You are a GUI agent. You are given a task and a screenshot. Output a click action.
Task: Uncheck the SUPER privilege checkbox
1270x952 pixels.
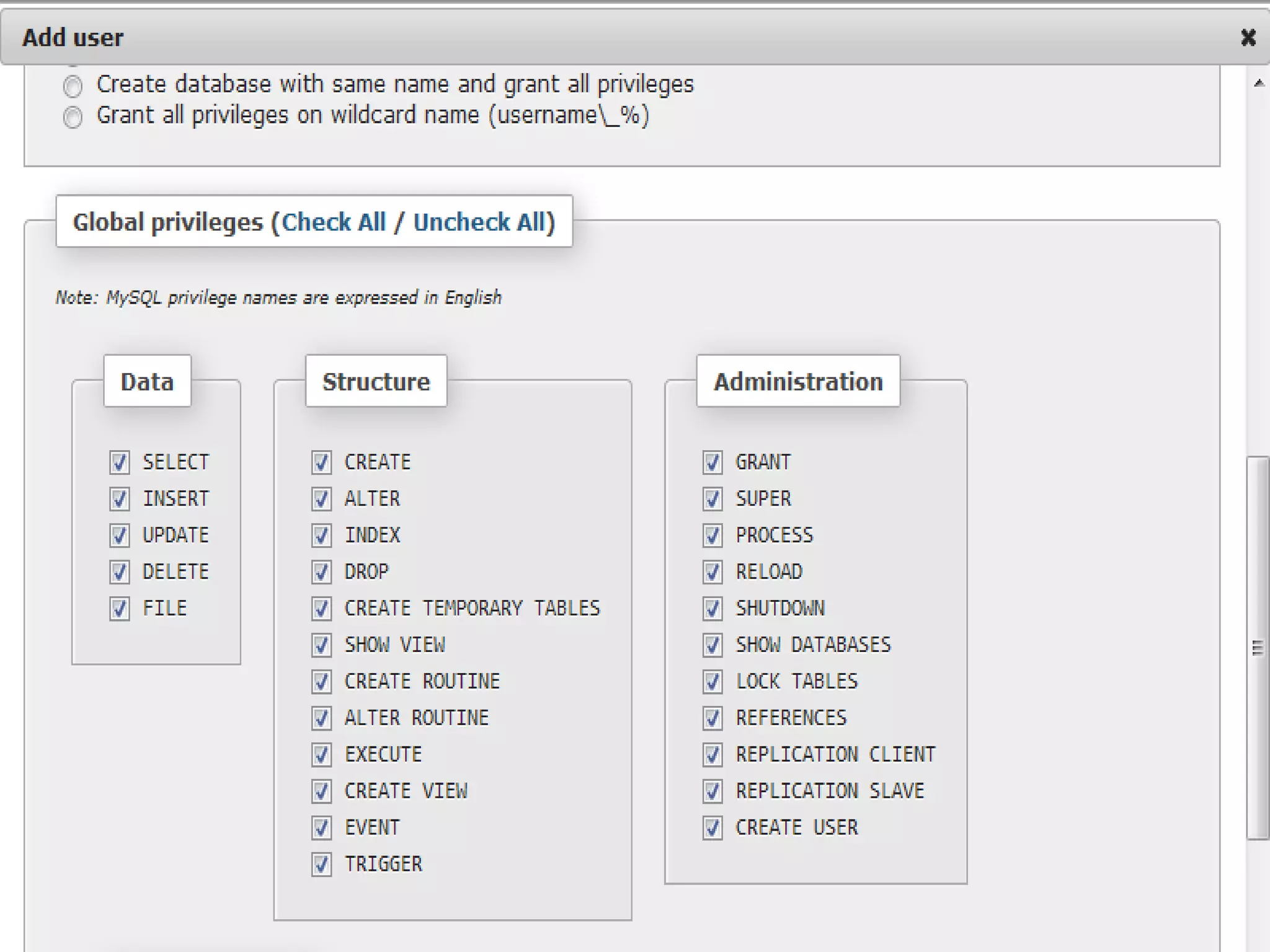(x=713, y=499)
